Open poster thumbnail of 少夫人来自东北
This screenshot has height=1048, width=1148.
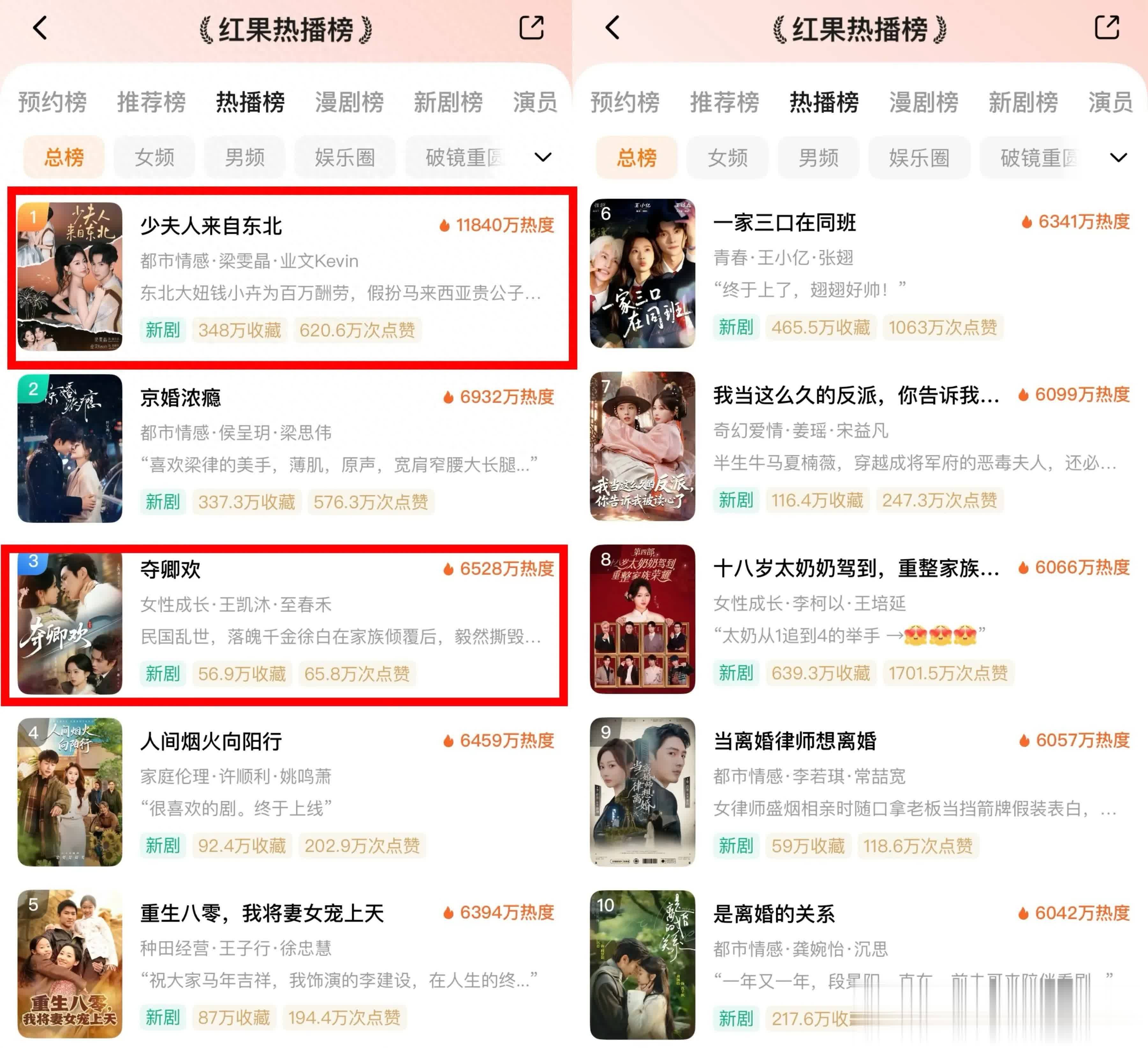(70, 277)
